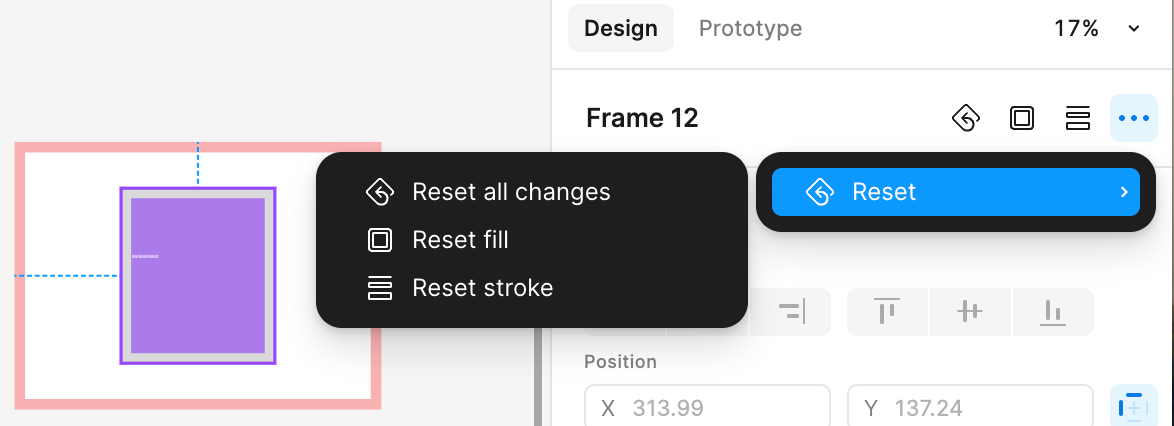This screenshot has height=426, width=1174.
Task: Click the reset all changes icon in header
Action: coord(966,118)
